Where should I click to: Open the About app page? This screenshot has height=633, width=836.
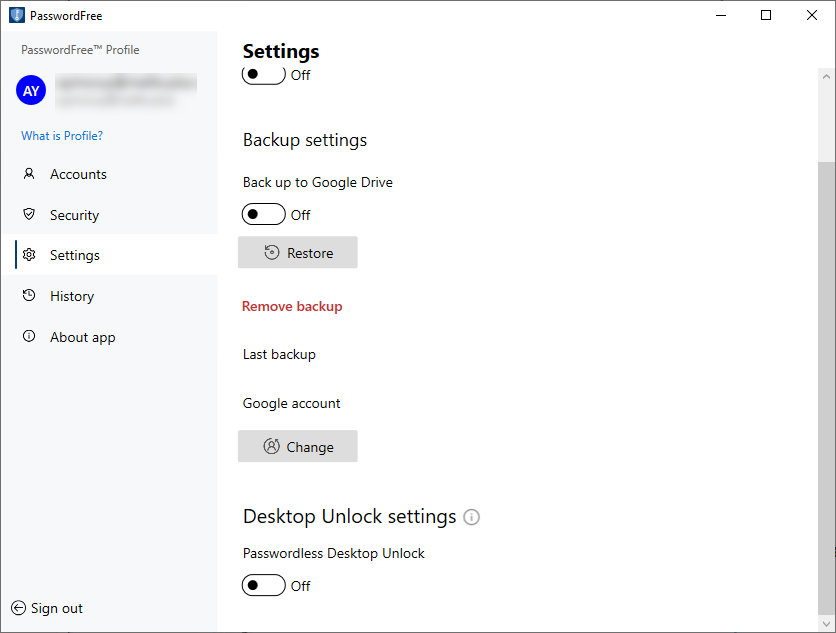tap(82, 337)
